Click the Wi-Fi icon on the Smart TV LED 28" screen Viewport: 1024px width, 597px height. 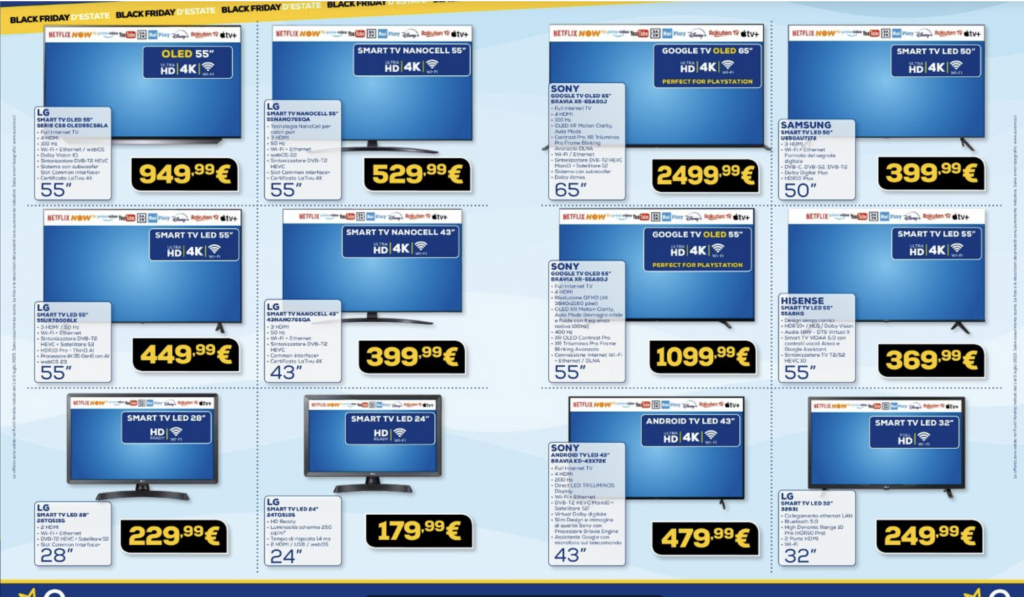(176, 433)
